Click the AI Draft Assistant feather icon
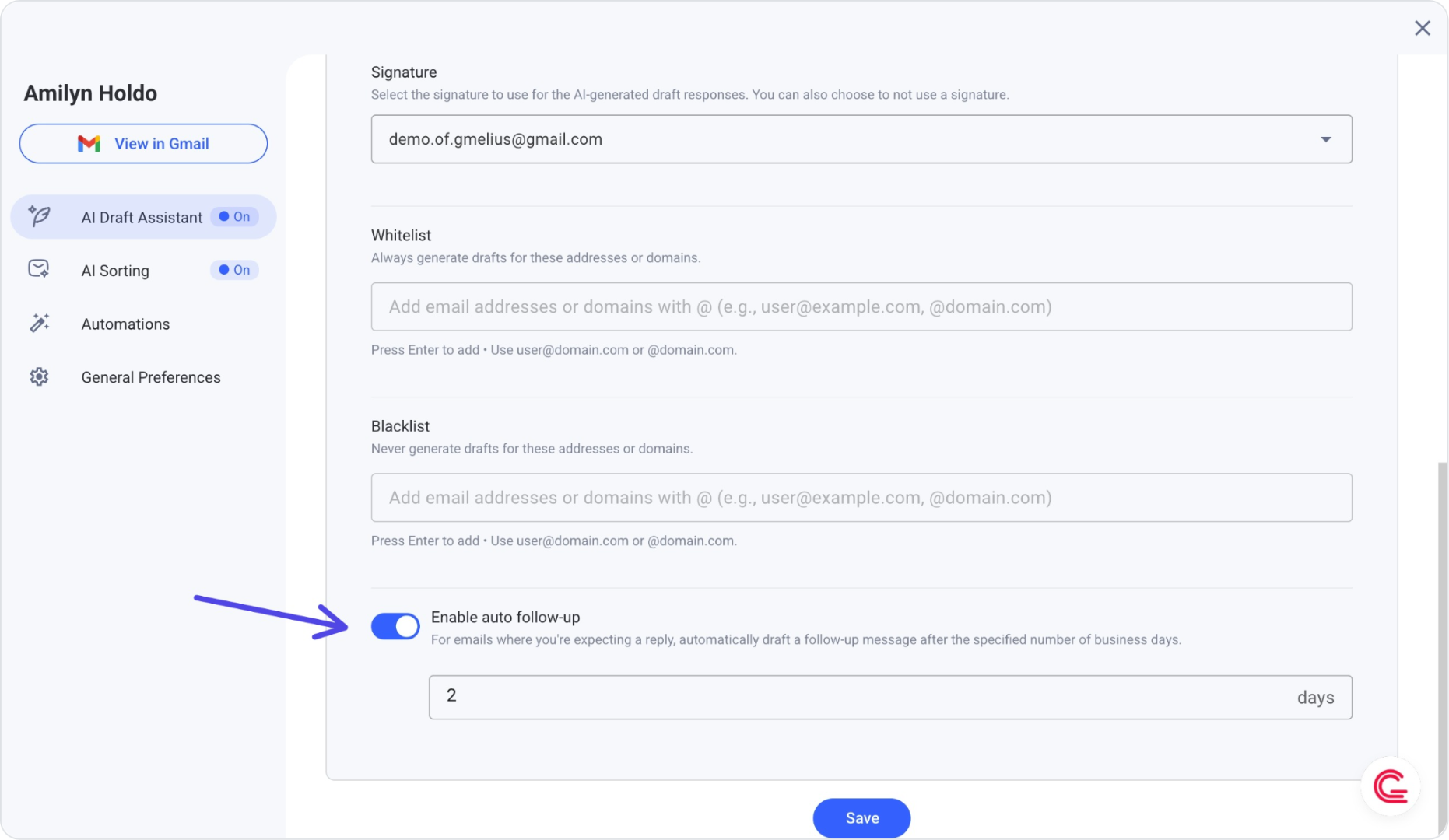The image size is (1449, 840). (39, 216)
